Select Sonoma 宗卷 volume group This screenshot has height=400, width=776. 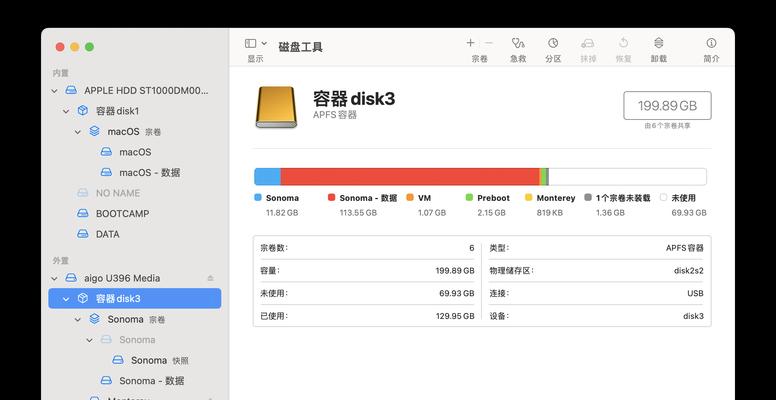[135, 319]
